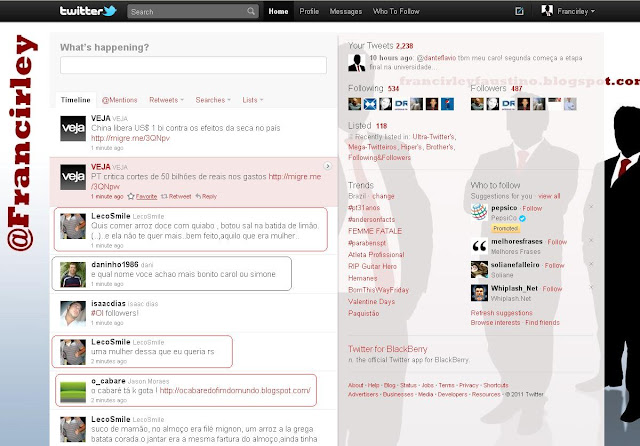Click the Francirley account avatar in top bar
The width and height of the screenshot is (640, 446).
tap(547, 11)
